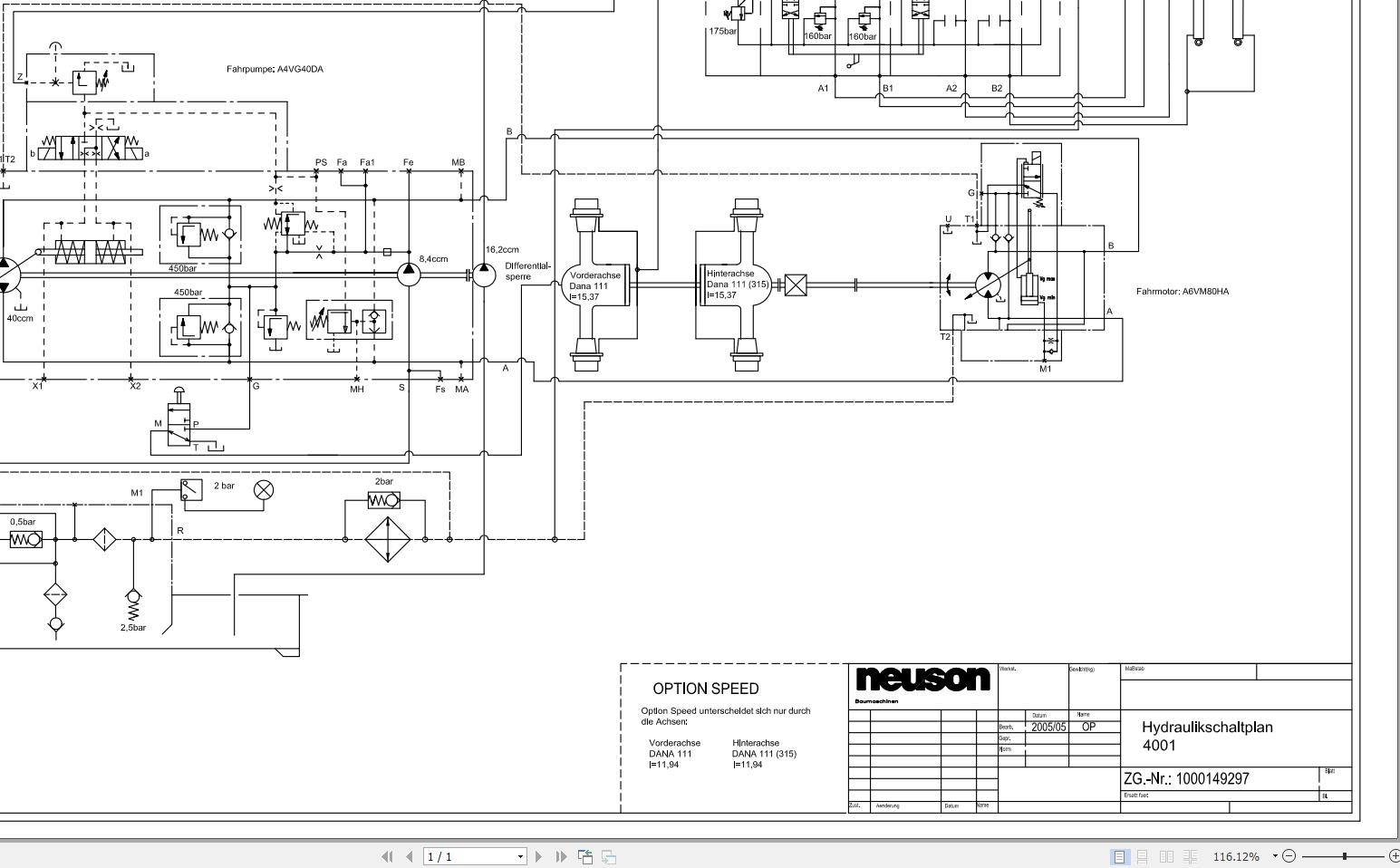Image resolution: width=1400 pixels, height=868 pixels.
Task: Click the 'OP' name cell
Action: click(x=1088, y=727)
